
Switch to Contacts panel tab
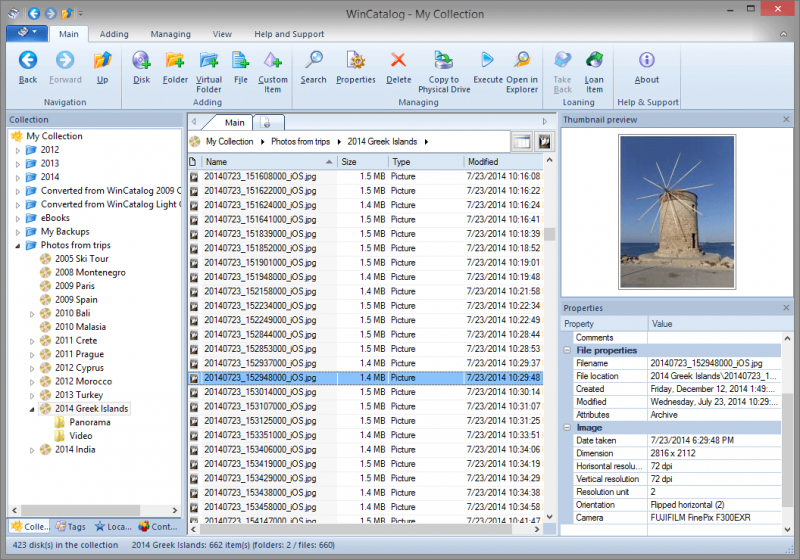[x=158, y=526]
